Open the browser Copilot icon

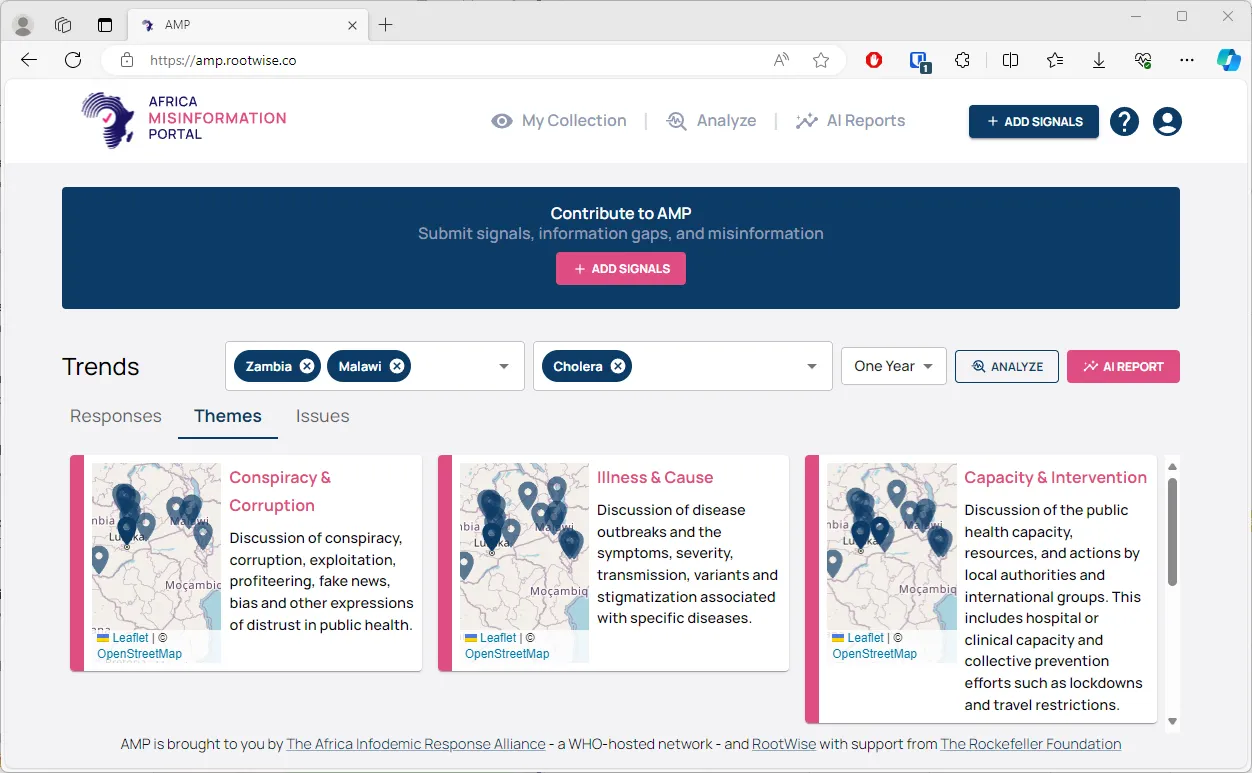[1229, 60]
